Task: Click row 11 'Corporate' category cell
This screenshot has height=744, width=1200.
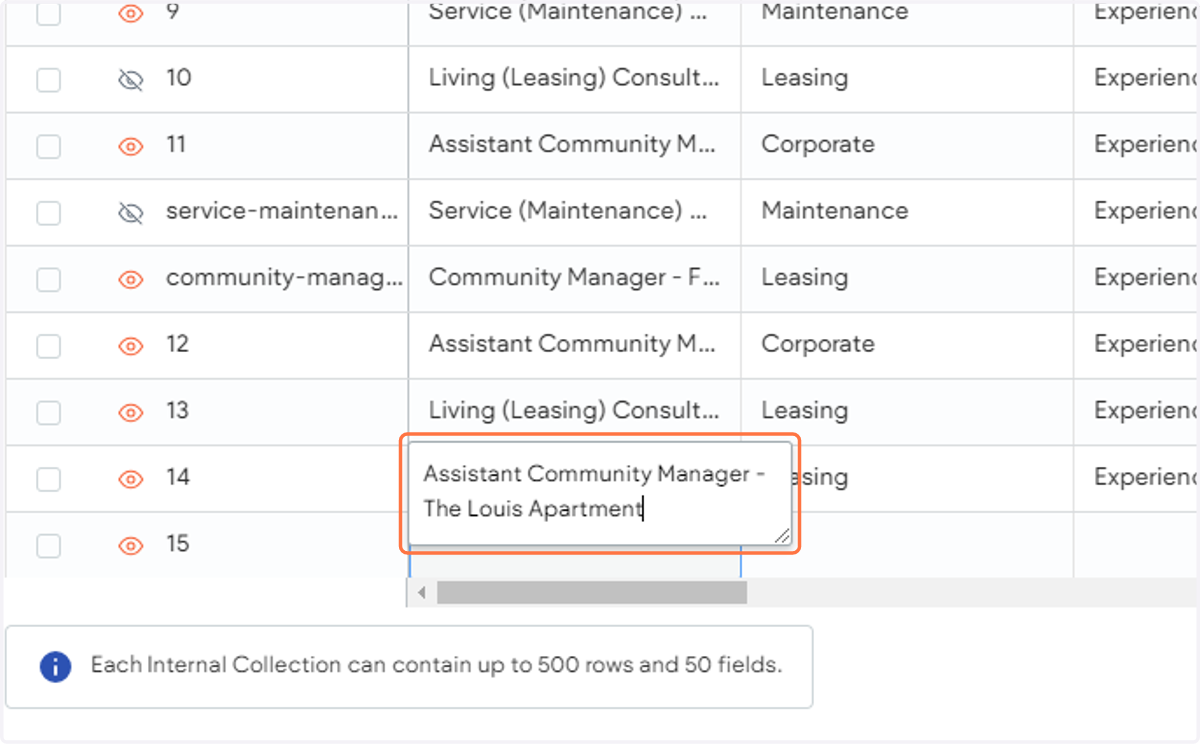Action: tap(907, 146)
